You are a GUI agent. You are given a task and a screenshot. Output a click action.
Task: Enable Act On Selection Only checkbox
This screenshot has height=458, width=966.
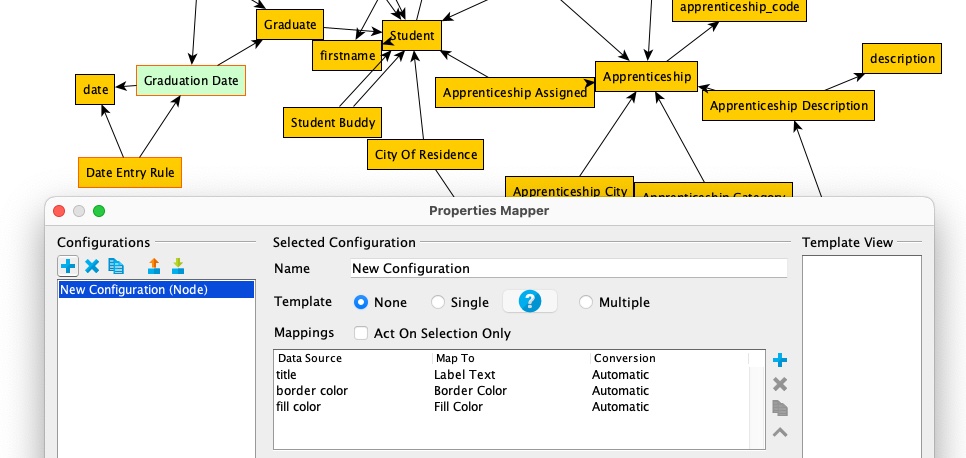[x=361, y=333]
